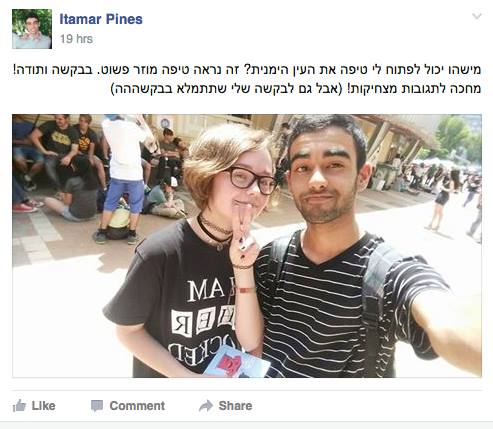
Task: Click the peace sign hand in photo
Action: tap(245, 233)
